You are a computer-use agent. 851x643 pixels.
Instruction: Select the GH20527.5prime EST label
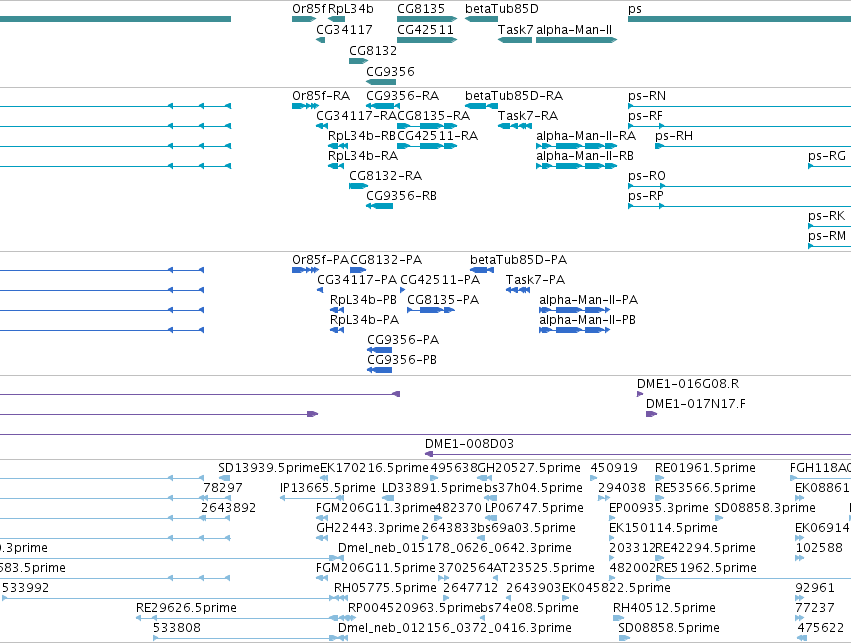[529, 468]
